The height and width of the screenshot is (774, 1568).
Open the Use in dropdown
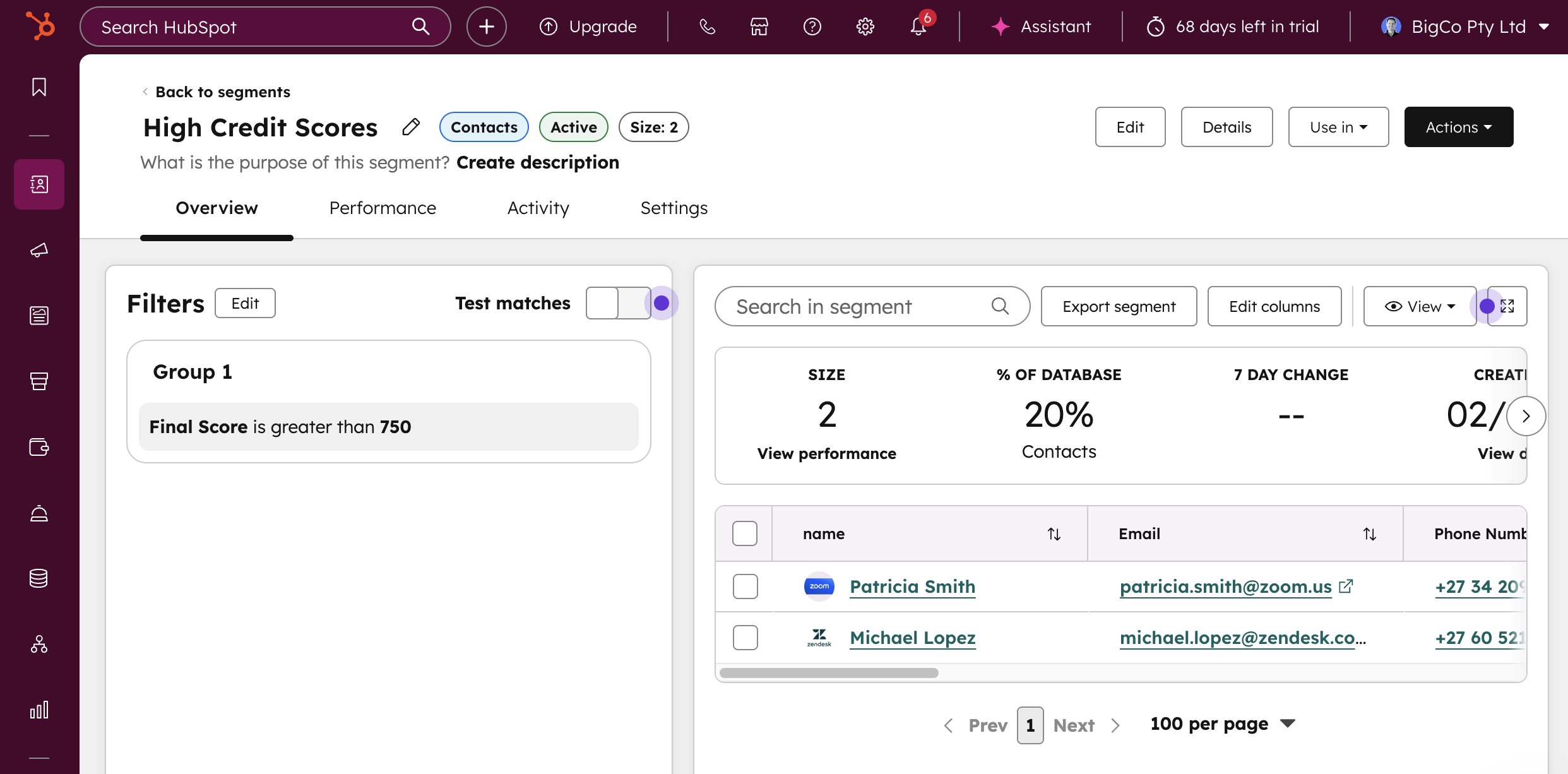click(x=1338, y=127)
